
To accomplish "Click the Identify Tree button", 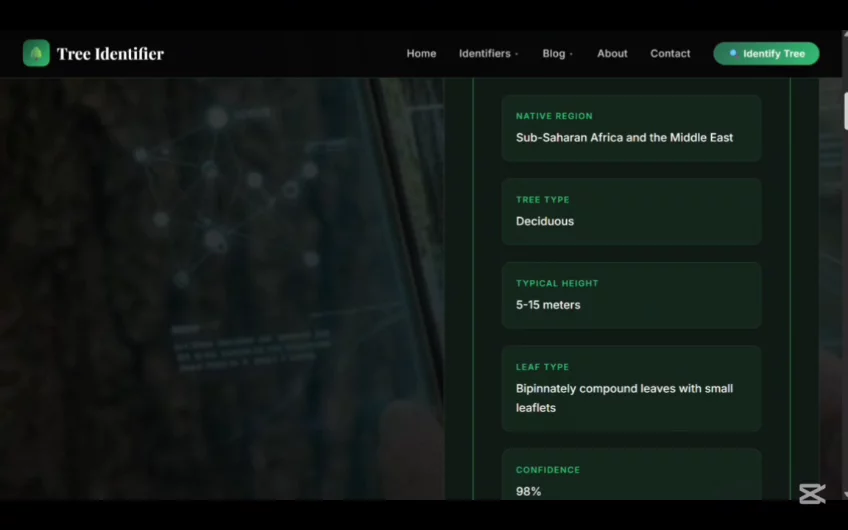I will (x=766, y=54).
